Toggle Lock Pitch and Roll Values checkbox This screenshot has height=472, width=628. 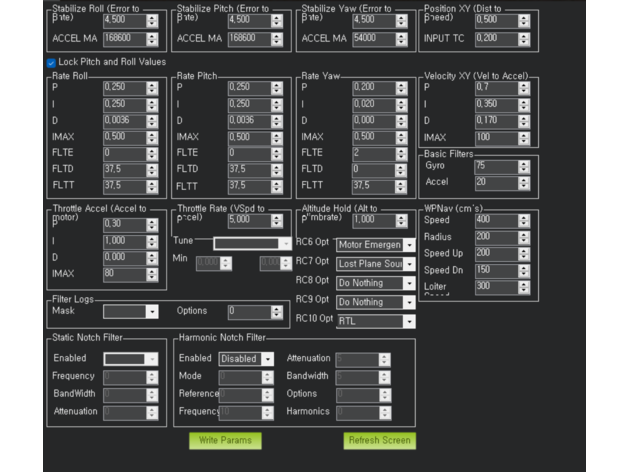tap(51, 62)
